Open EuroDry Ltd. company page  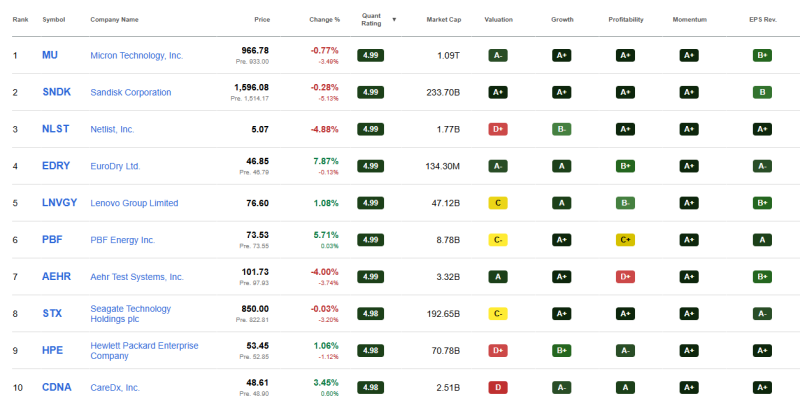115,166
